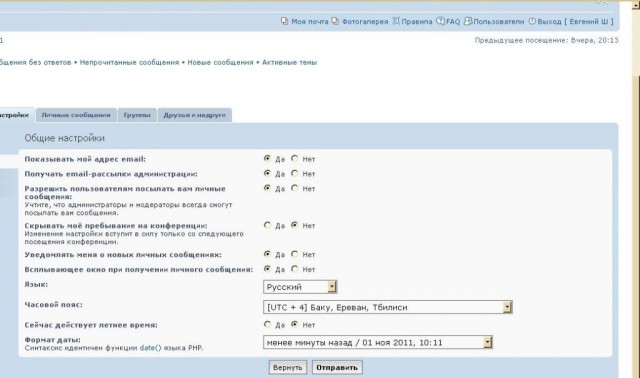Select Да for email-рассылки администрации
This screenshot has width=640, height=378.
pyautogui.click(x=267, y=173)
